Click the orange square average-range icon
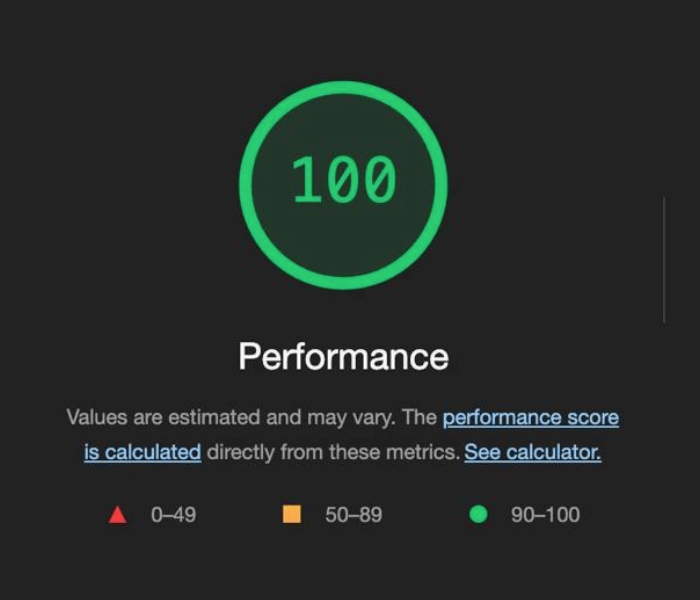 click(x=292, y=515)
